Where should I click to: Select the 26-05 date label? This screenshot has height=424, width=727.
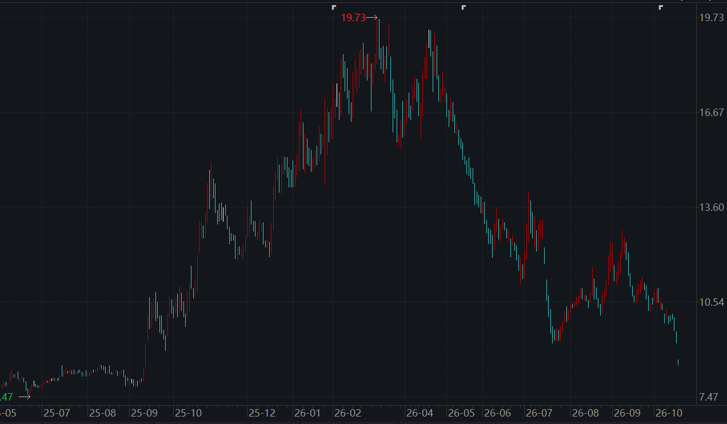[461, 413]
